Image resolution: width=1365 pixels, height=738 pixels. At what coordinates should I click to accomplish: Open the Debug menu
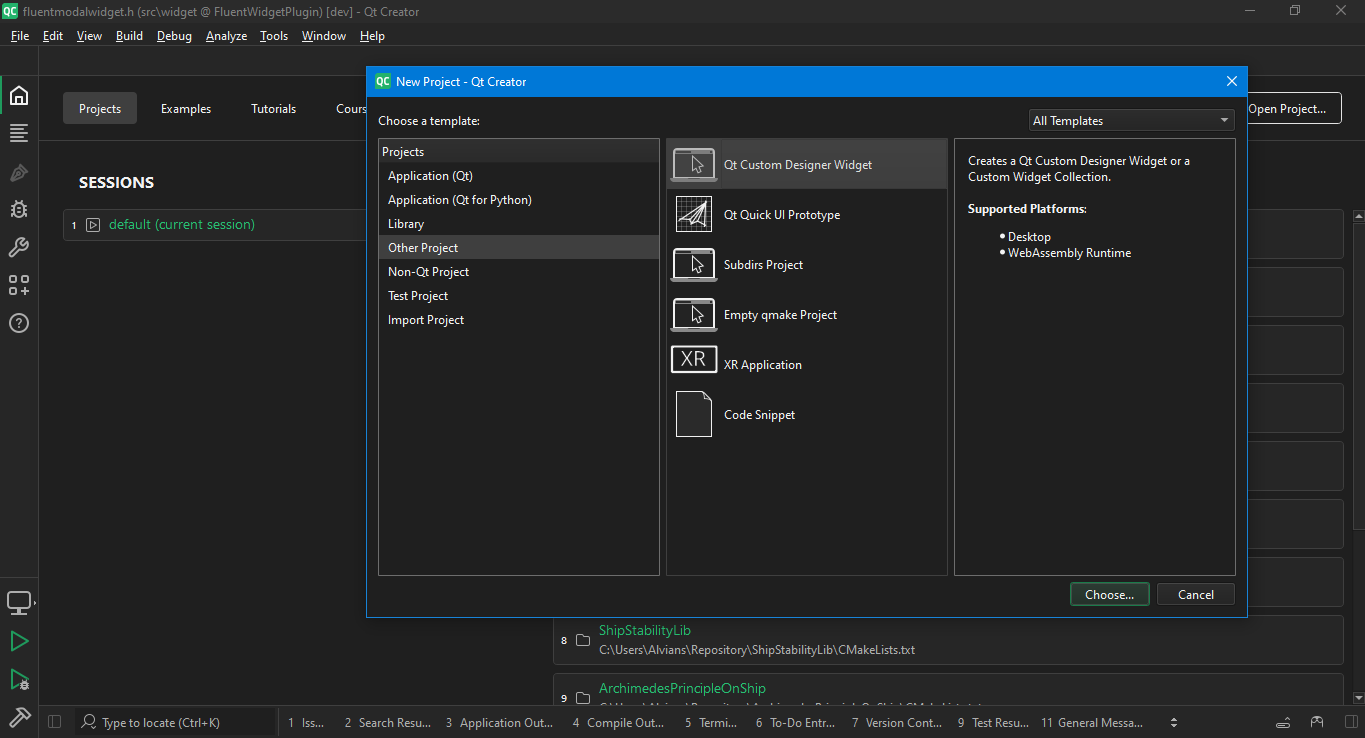tap(174, 36)
